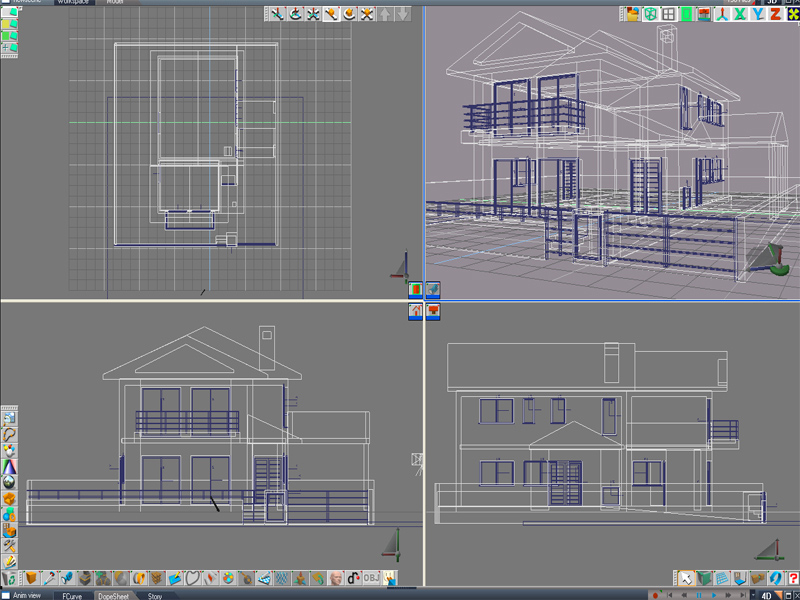This screenshot has width=800, height=600.
Task: Click the small camera object in front view
Action: [417, 462]
